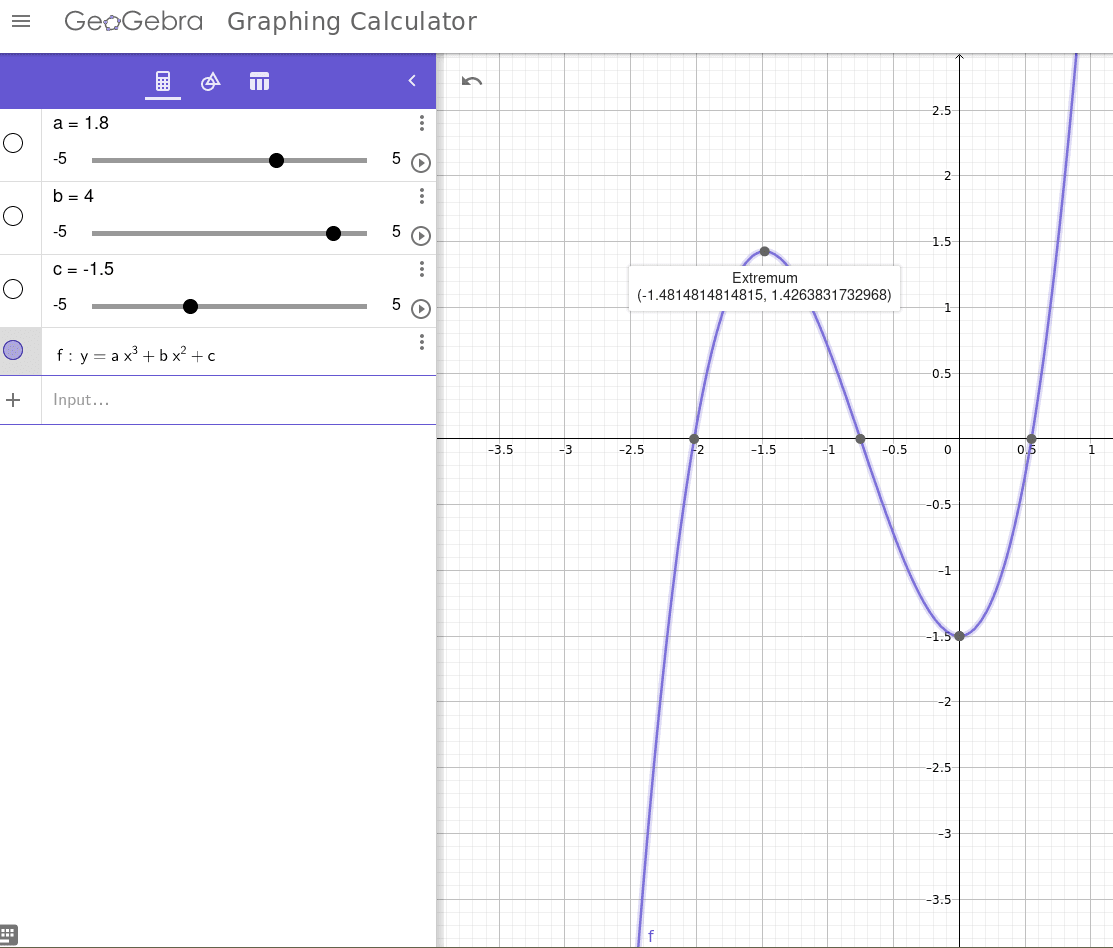Image resolution: width=1113 pixels, height=948 pixels.
Task: Click the root point at x = -2
Action: (x=694, y=439)
